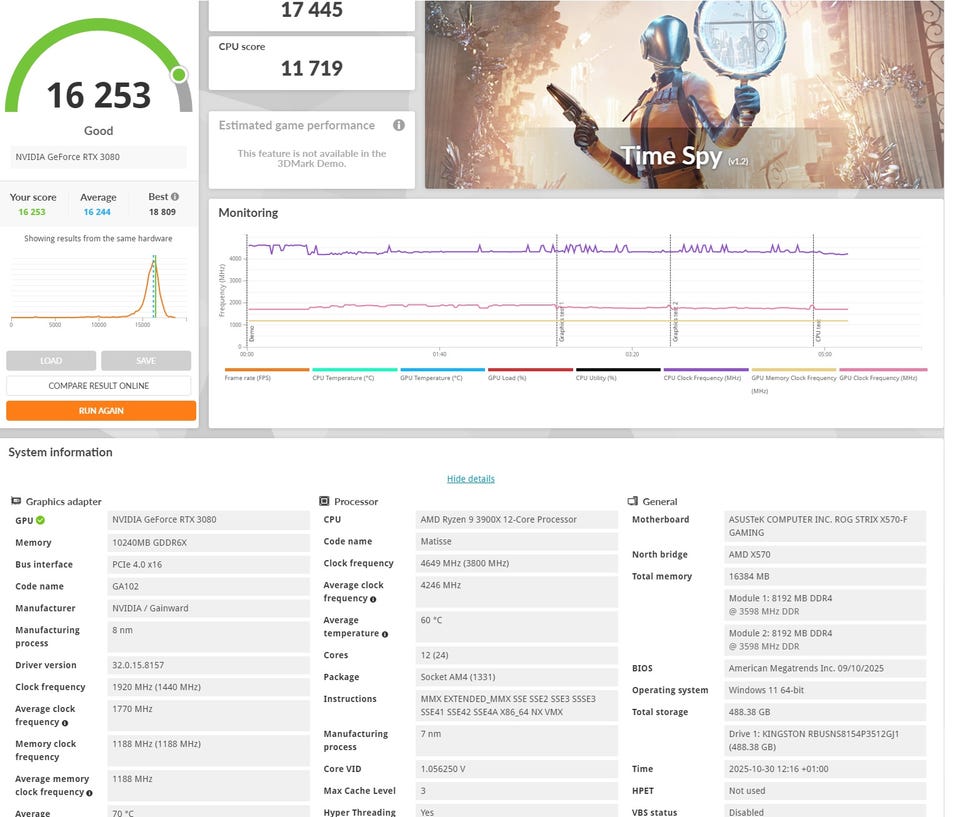The width and height of the screenshot is (960, 817).
Task: Click Average score value 16 244
Action: 97,212
